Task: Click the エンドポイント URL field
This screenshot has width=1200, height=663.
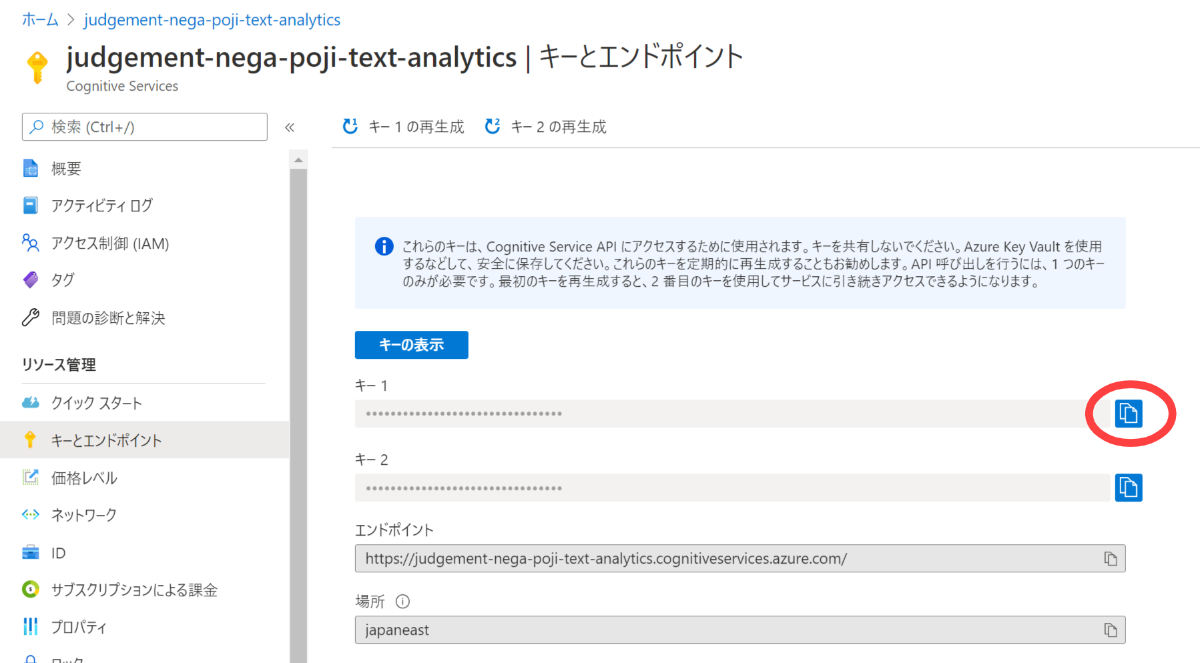Action: [740, 557]
